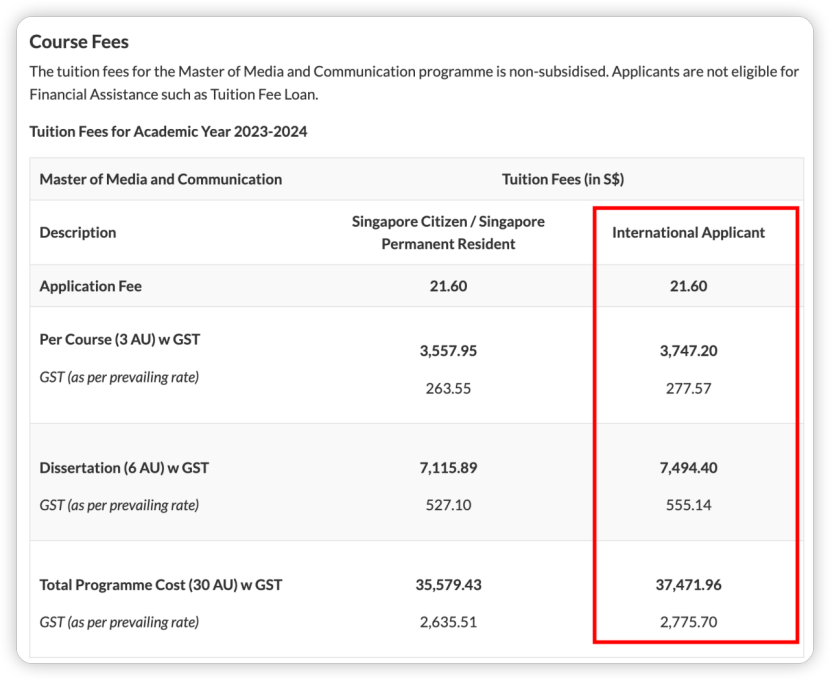Click the "Course Fees" heading
This screenshot has height=681, width=830.
(x=79, y=42)
